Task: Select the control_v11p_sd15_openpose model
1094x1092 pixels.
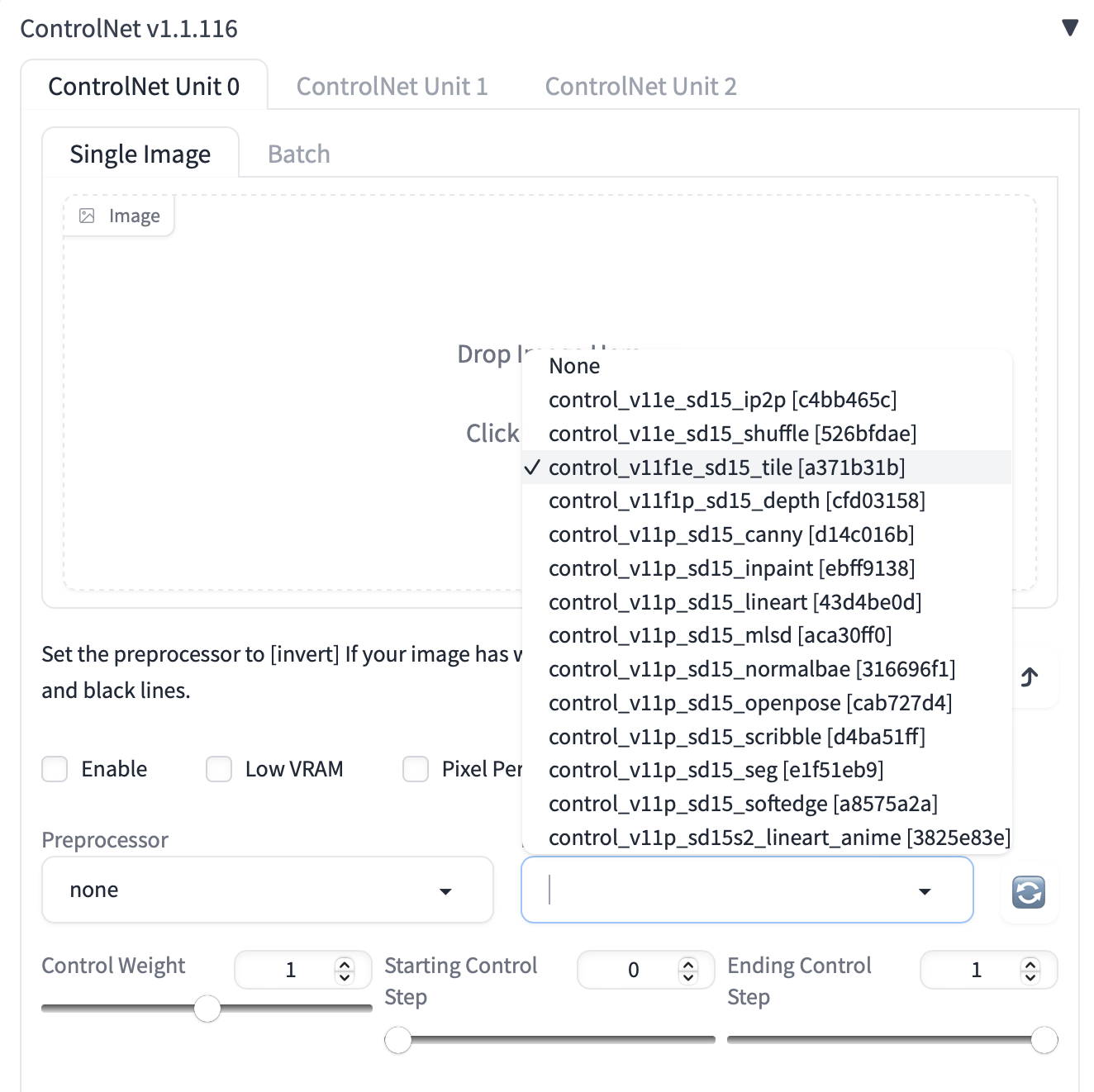Action: (750, 703)
